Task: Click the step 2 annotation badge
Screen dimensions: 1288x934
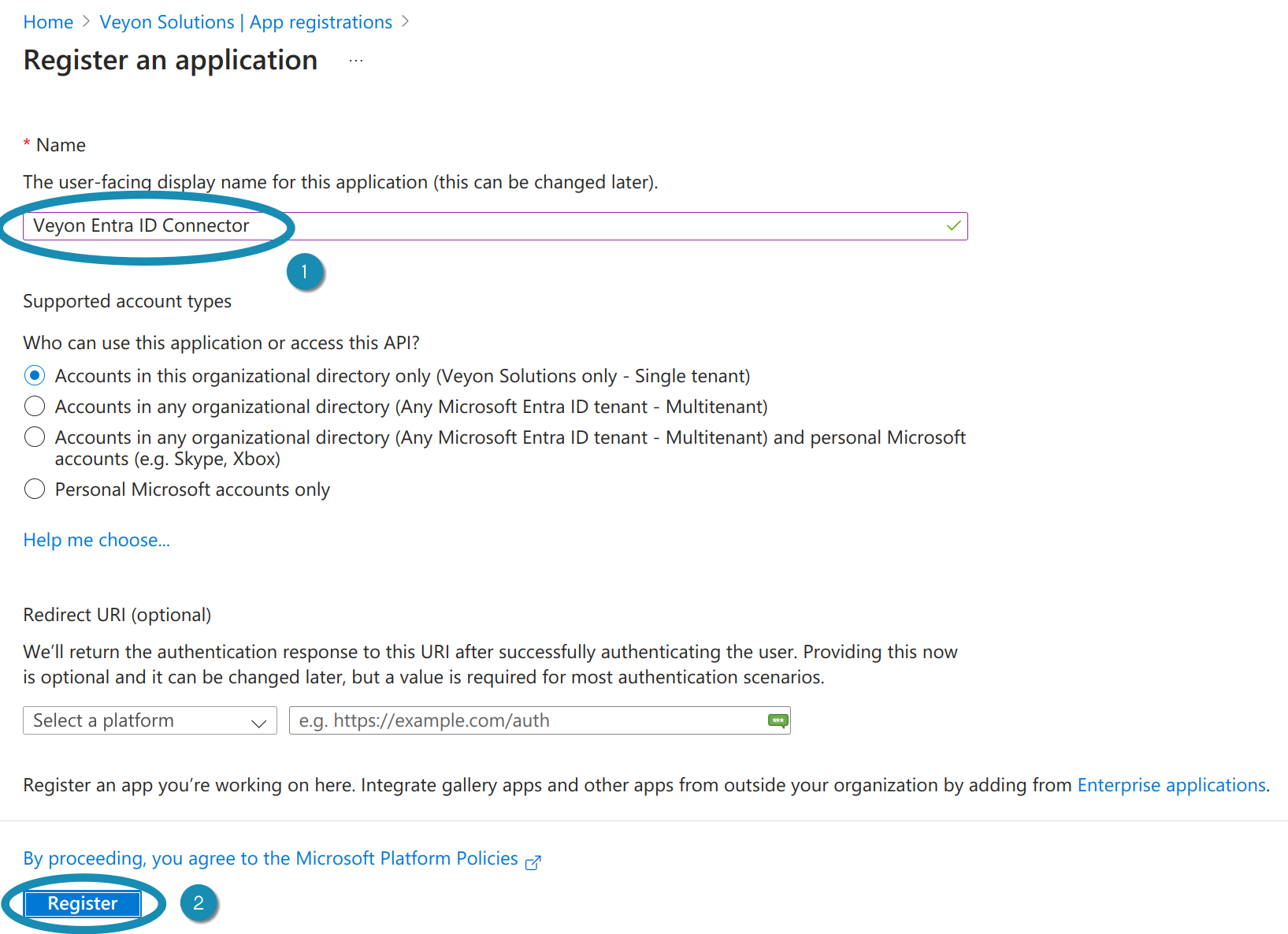Action: point(199,903)
